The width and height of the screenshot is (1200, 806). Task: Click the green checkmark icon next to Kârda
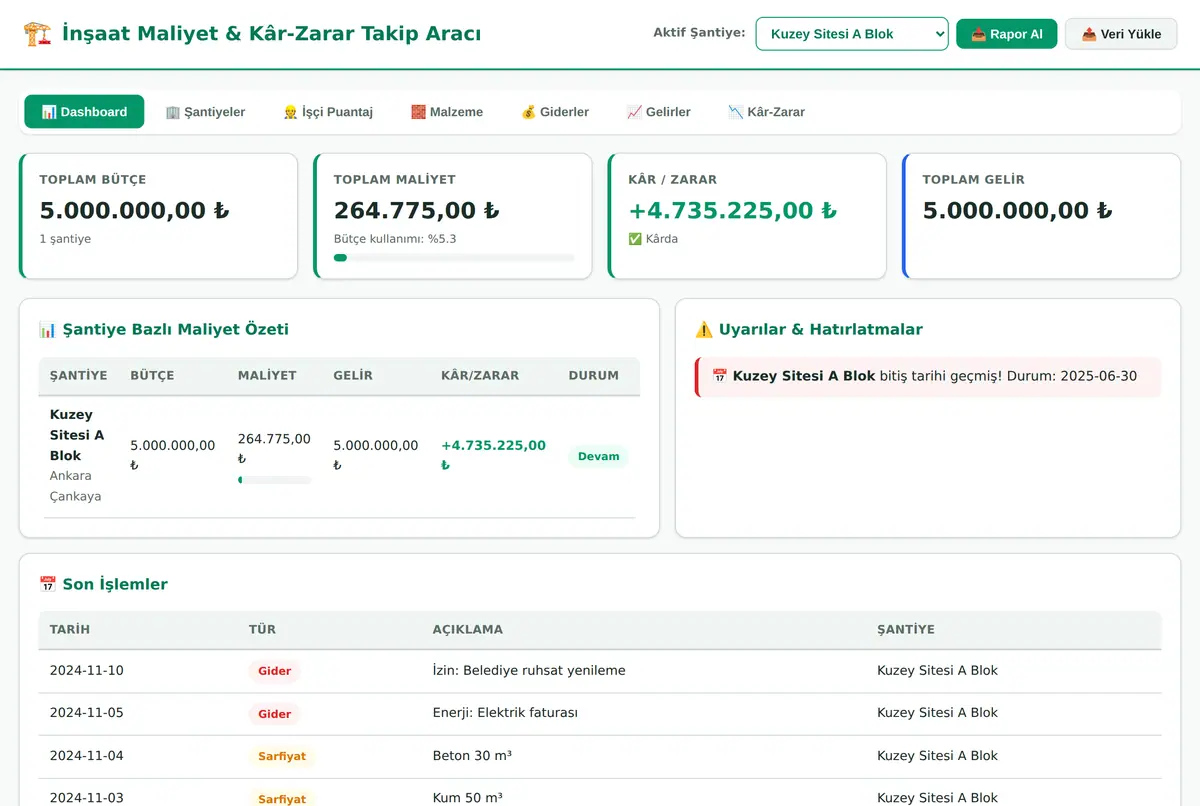coord(635,239)
